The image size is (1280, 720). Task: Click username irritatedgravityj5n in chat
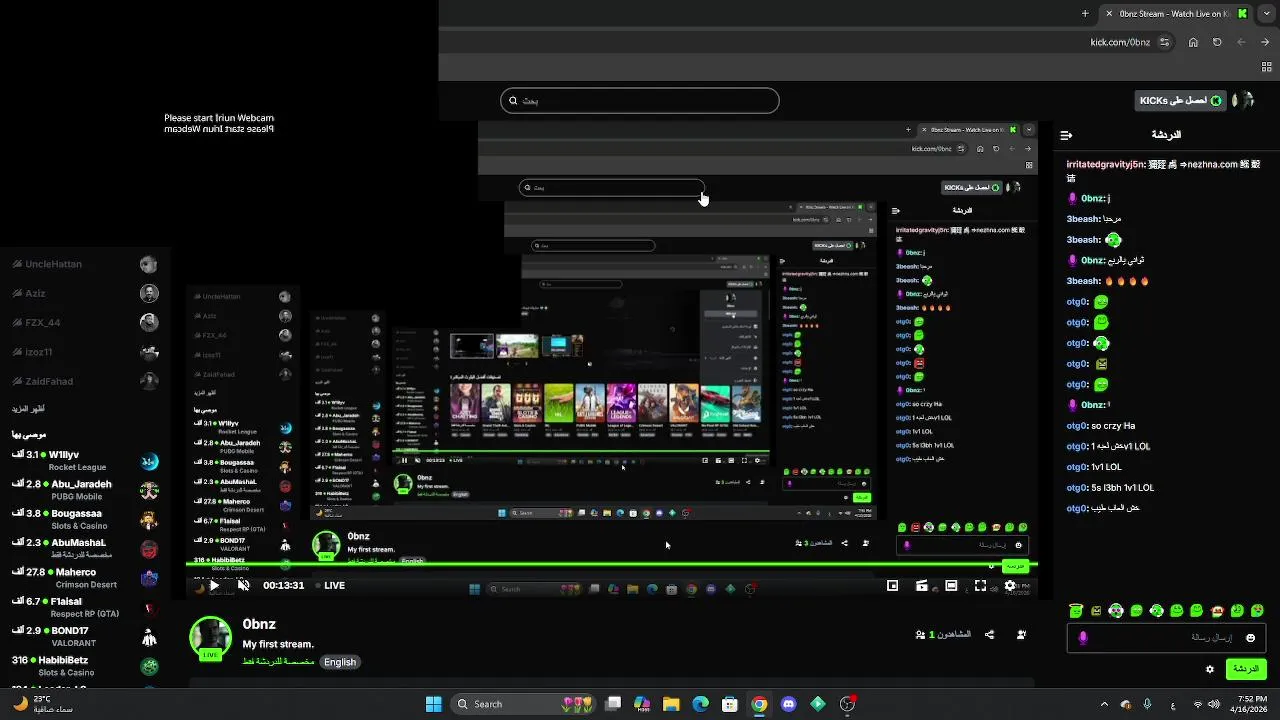click(1106, 164)
